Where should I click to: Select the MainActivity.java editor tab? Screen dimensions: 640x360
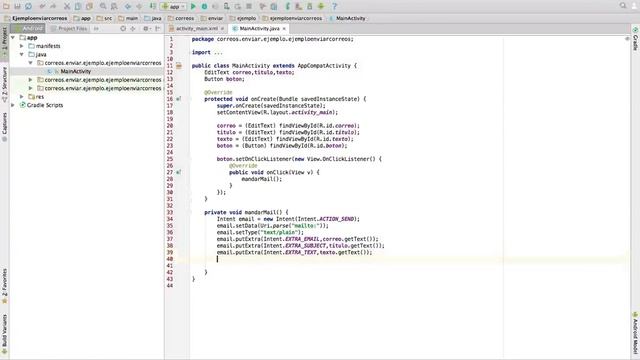pyautogui.click(x=259, y=29)
